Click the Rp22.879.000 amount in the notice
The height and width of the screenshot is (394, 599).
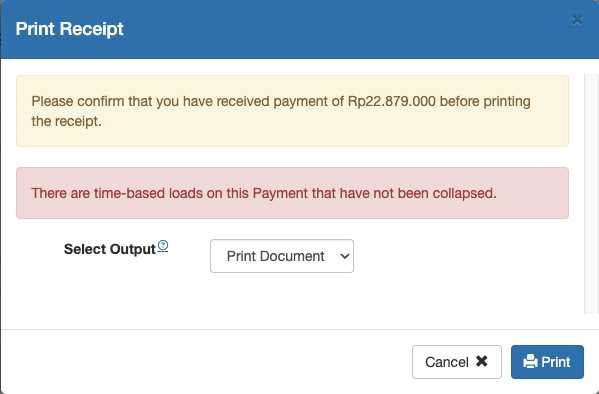pyautogui.click(x=392, y=101)
